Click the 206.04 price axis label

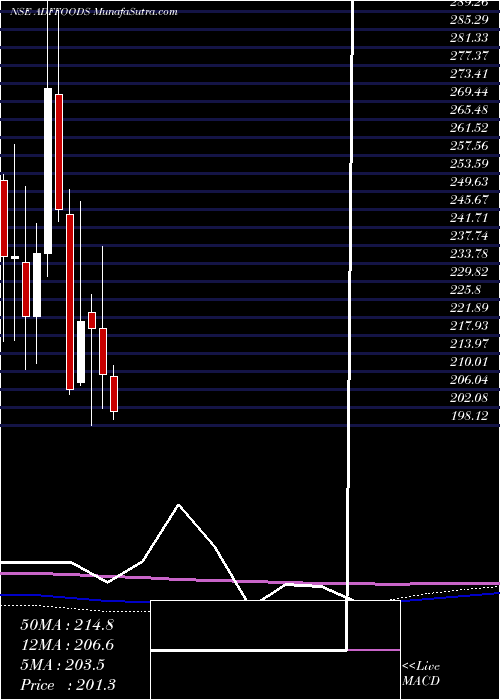point(469,379)
